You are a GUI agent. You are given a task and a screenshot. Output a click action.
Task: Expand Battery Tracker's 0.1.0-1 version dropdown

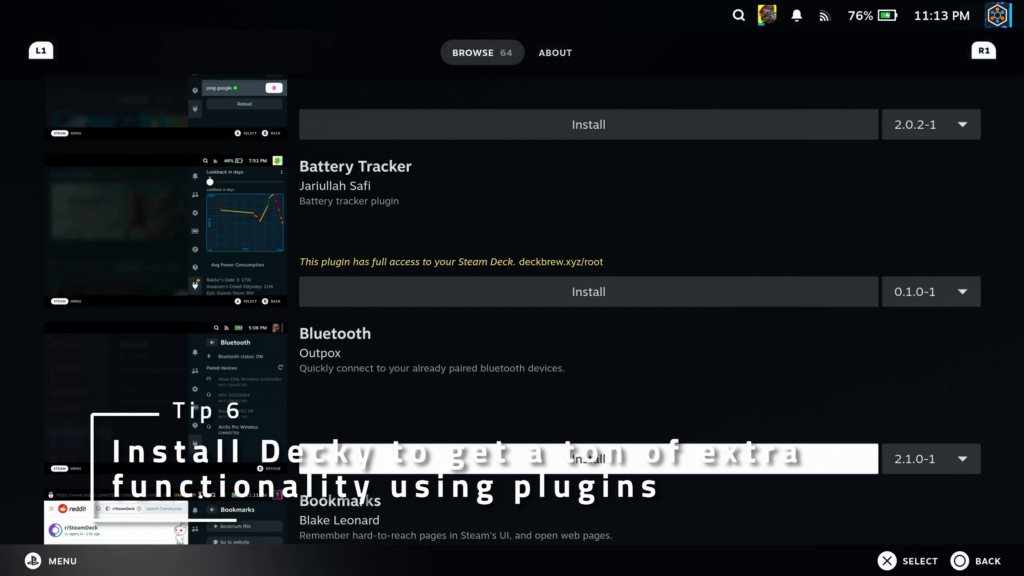pos(930,292)
